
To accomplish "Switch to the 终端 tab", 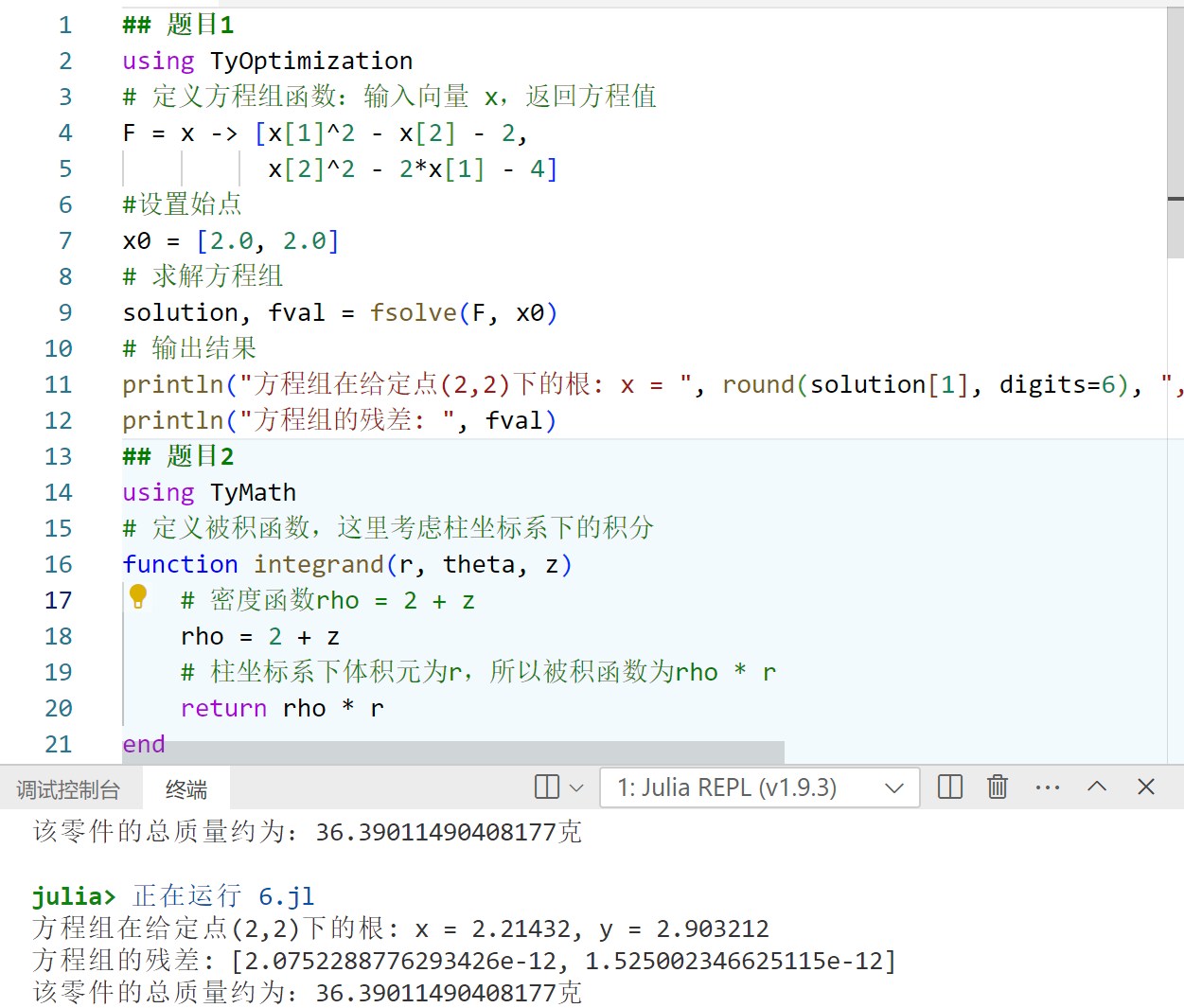I will coord(186,789).
